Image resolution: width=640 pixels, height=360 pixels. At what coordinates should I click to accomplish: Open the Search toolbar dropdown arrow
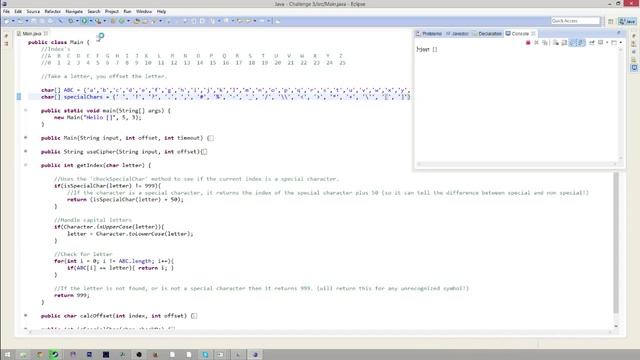160,21
